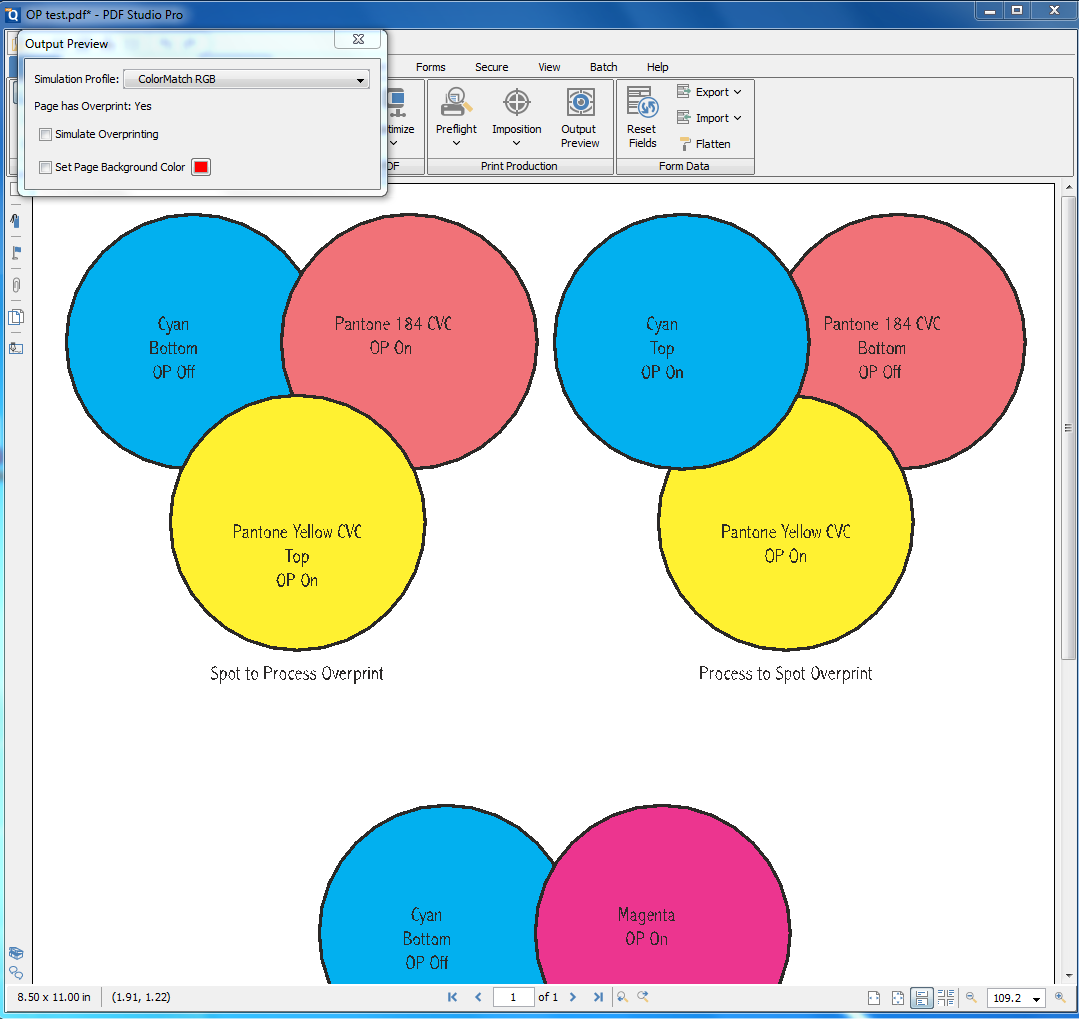The image size is (1079, 1019).
Task: Expand the Export options dropdown
Action: pos(737,91)
